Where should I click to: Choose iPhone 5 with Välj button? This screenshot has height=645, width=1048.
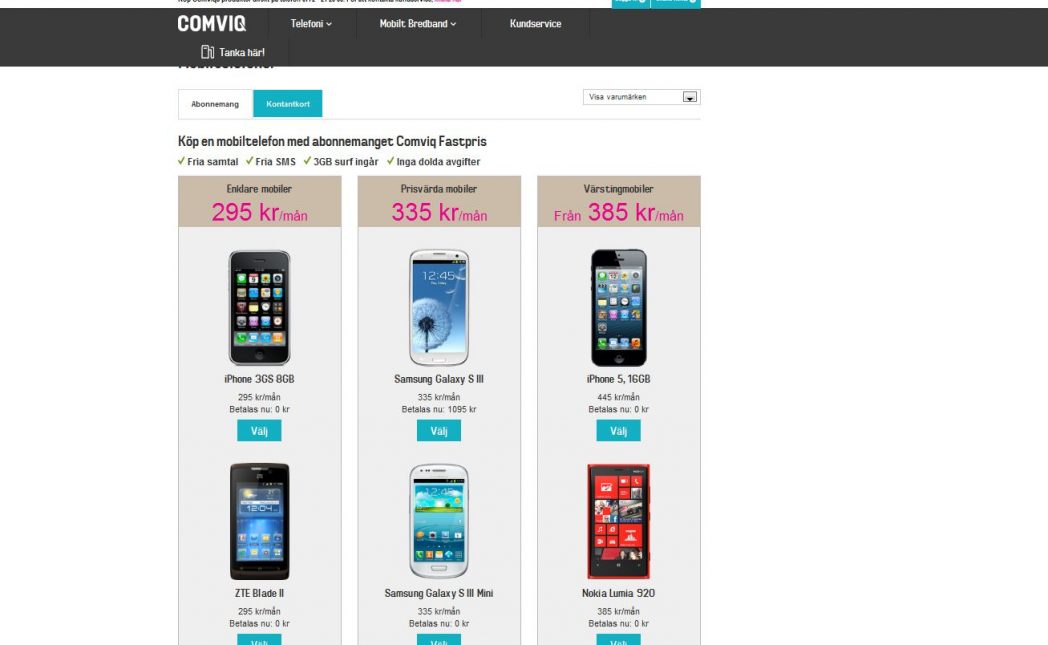click(x=618, y=431)
